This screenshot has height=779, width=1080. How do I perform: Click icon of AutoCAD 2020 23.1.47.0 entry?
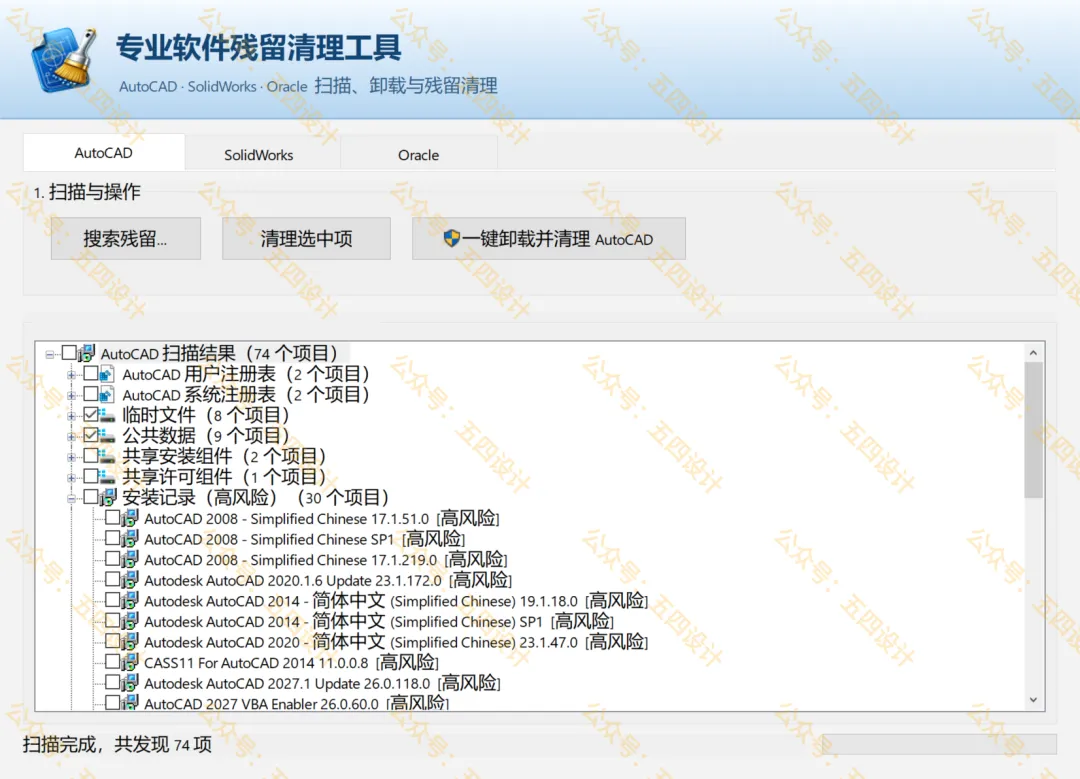(129, 642)
